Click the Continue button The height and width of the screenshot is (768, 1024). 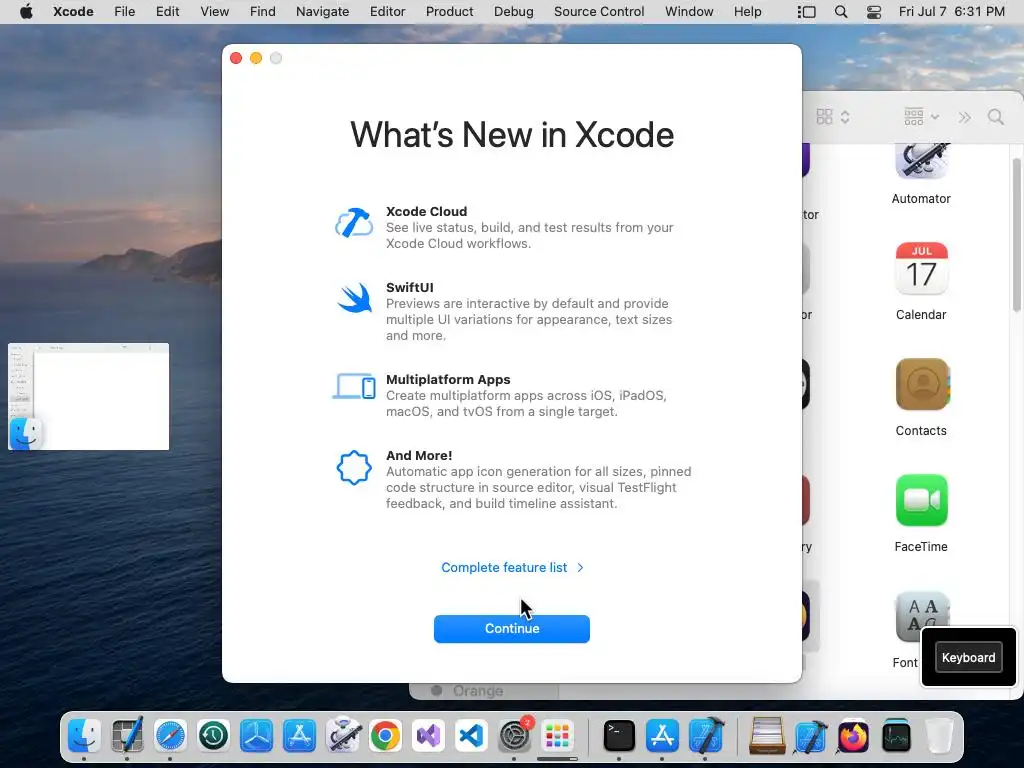coord(511,628)
